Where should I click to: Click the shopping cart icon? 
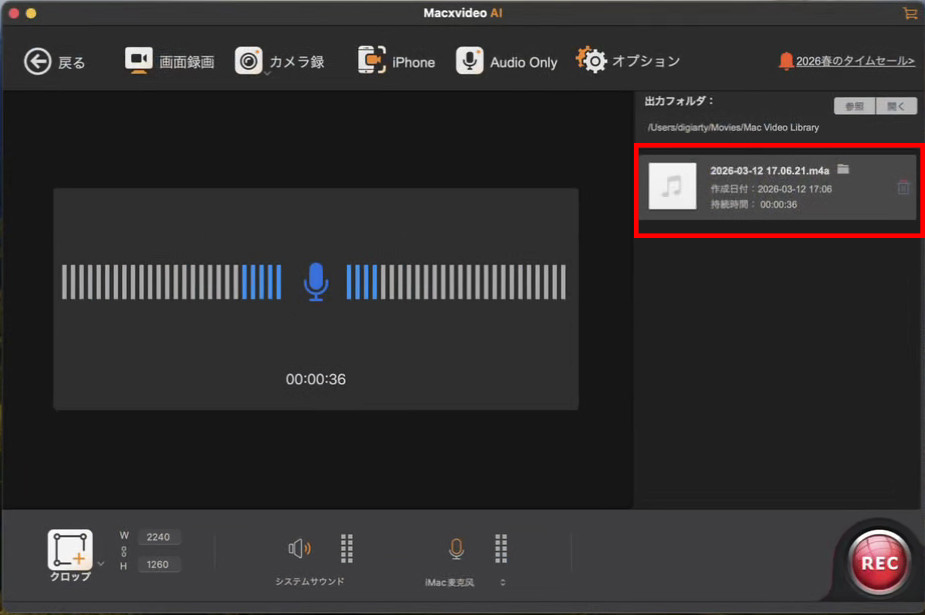pos(909,13)
